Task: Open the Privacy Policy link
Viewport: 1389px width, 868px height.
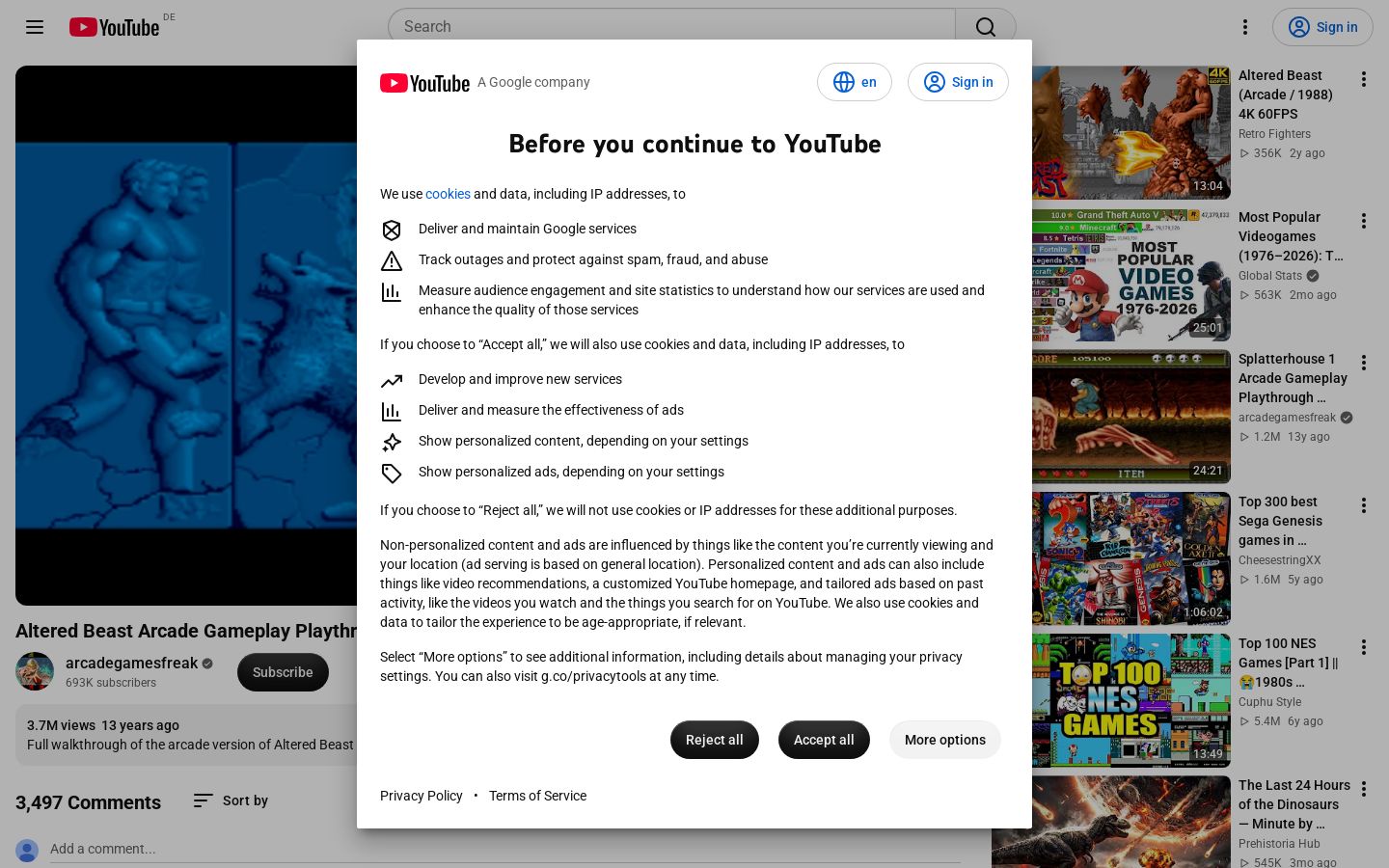Action: click(422, 796)
